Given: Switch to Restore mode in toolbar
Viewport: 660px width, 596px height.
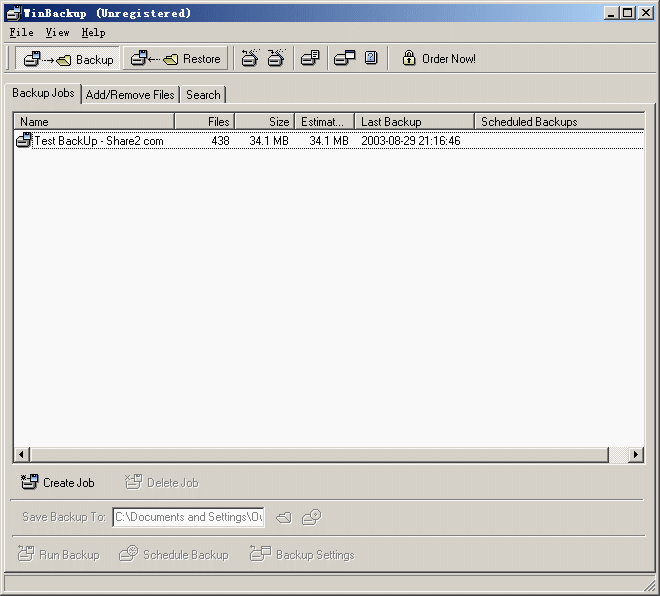Looking at the screenshot, I should click(x=176, y=59).
